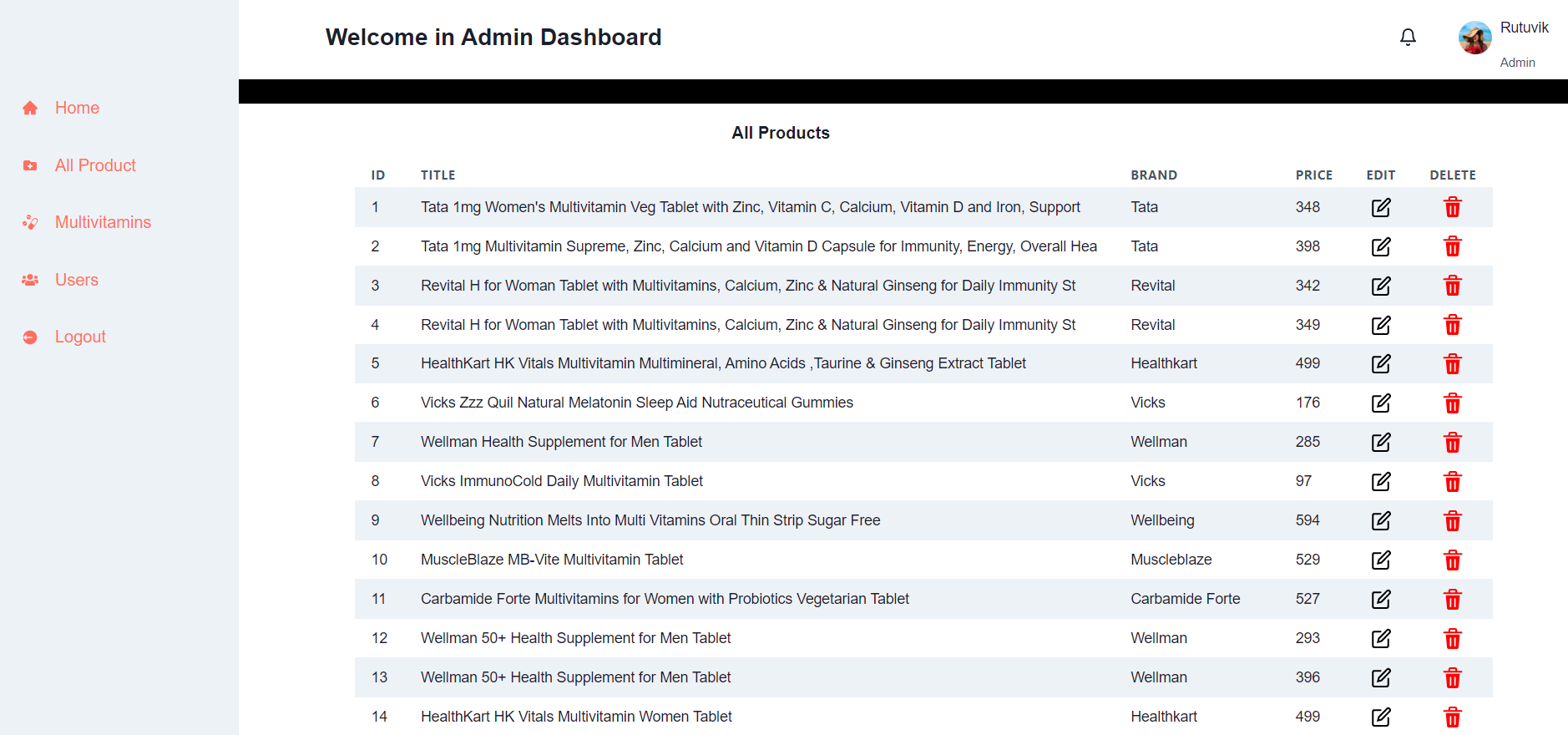Click the Rutuvik username text
The height and width of the screenshot is (735, 1568).
click(x=1524, y=28)
